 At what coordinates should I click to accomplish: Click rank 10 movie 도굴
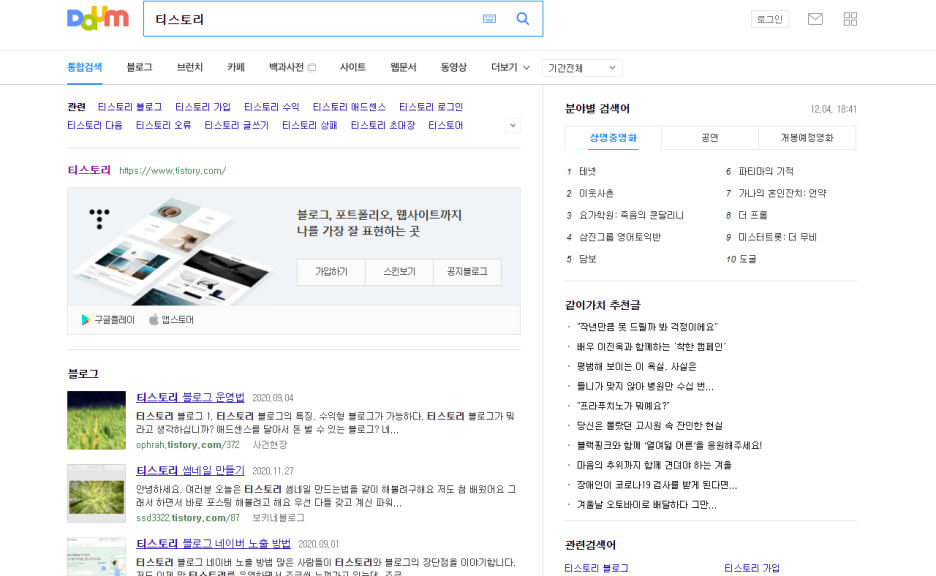tap(747, 259)
